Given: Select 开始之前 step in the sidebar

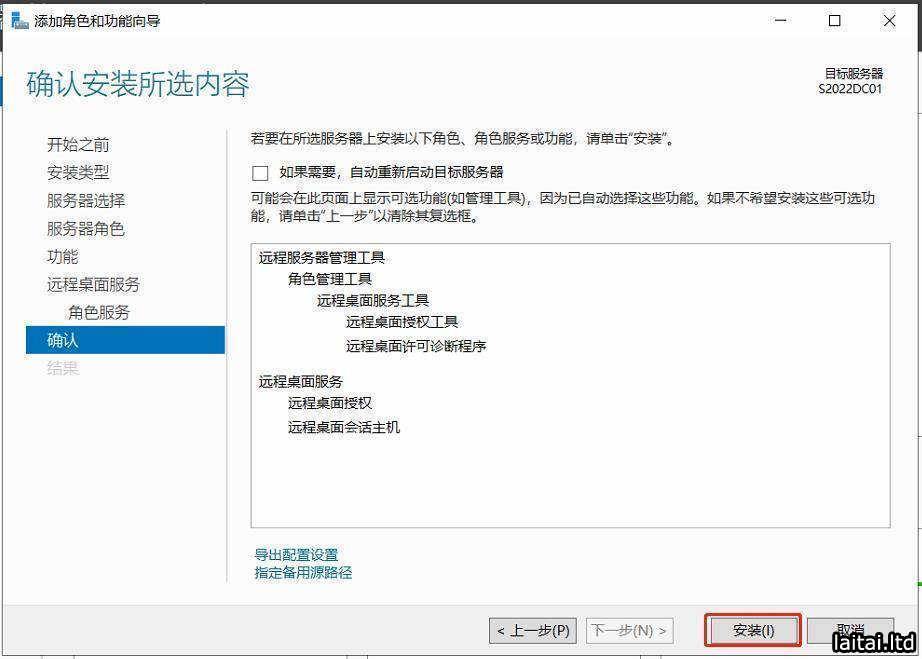Looking at the screenshot, I should click(x=78, y=144).
